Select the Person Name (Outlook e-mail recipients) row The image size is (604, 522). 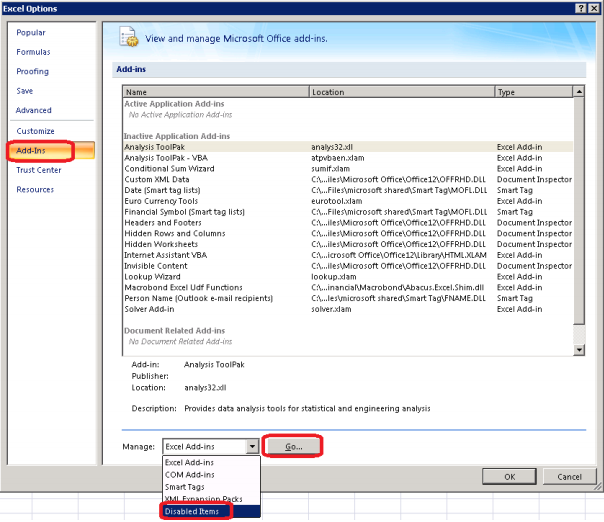click(348, 298)
